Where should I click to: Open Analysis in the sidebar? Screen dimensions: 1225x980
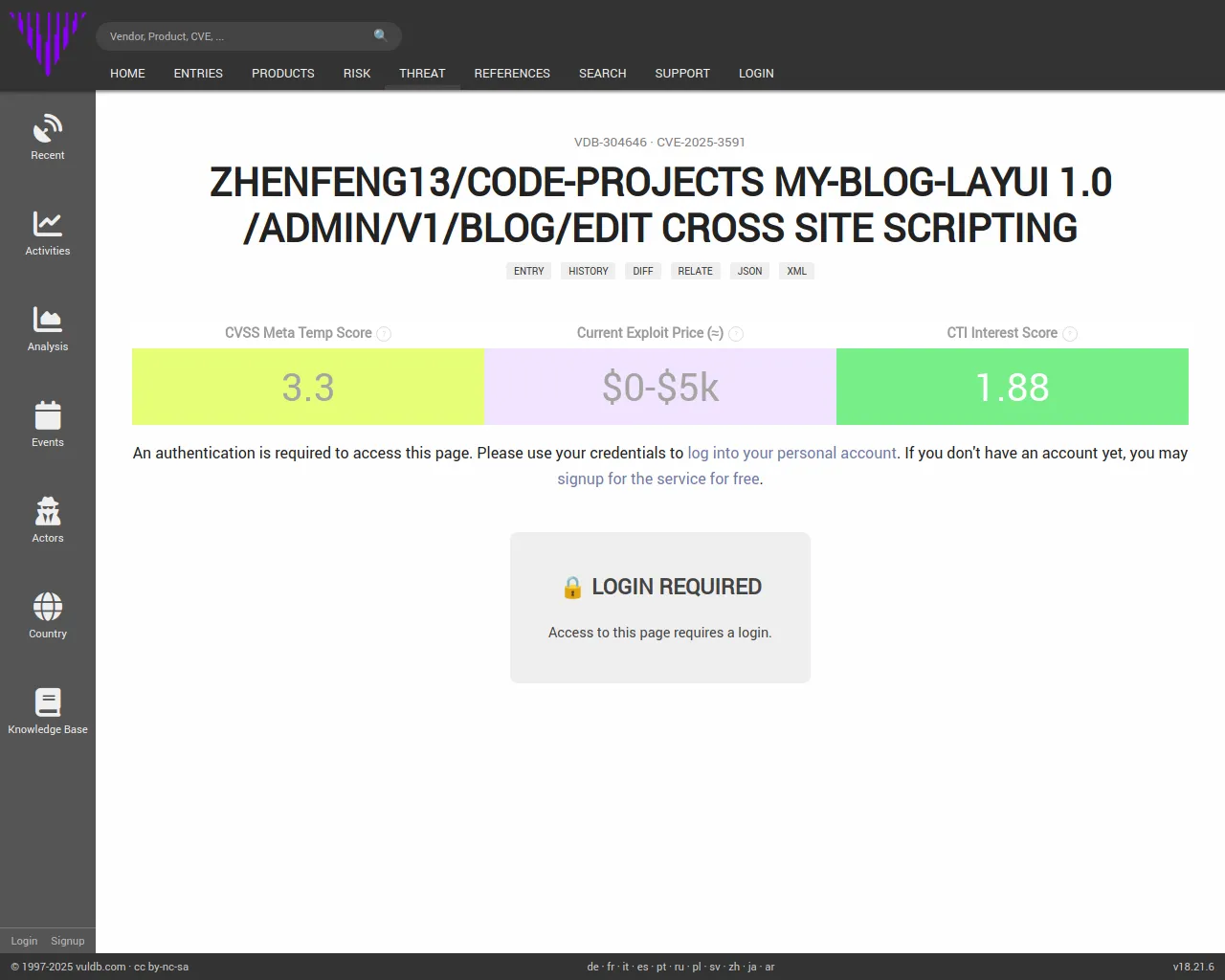(48, 328)
